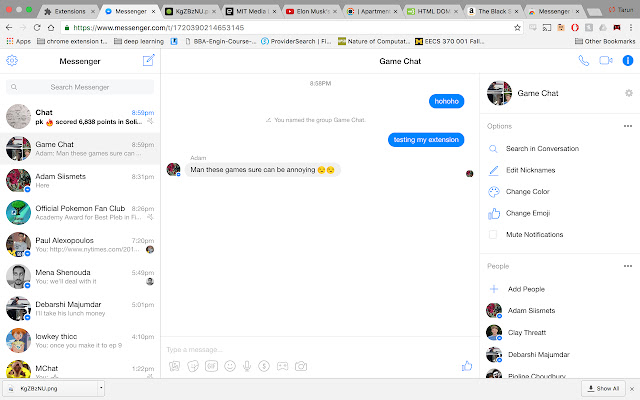640x400 pixels.
Task: Click the hohoho message bubble
Action: click(446, 101)
